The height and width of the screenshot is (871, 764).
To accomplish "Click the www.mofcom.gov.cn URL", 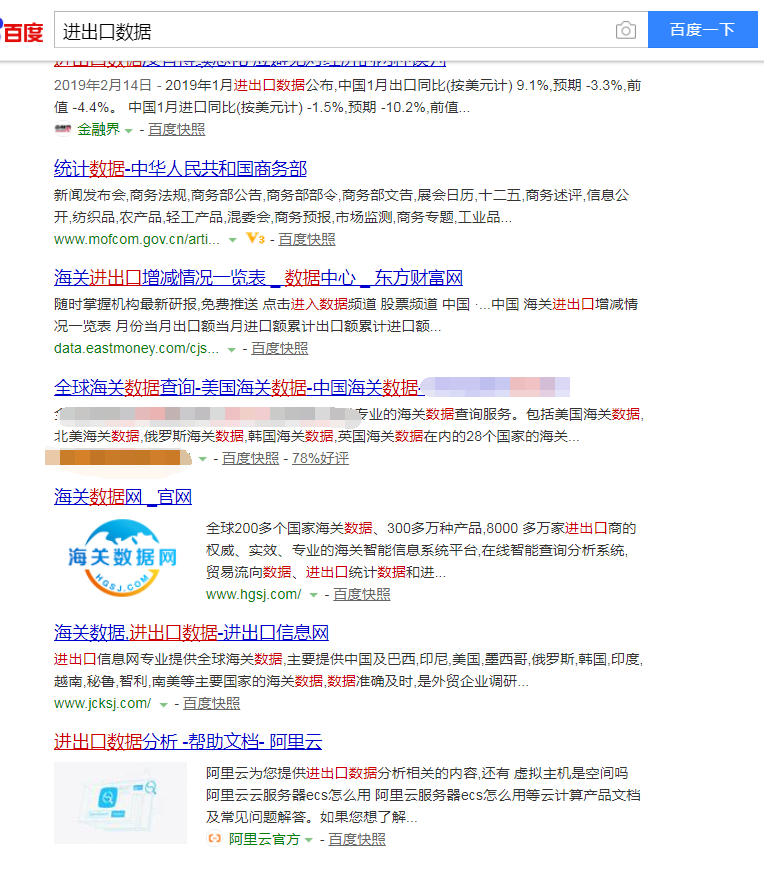I will [x=137, y=239].
